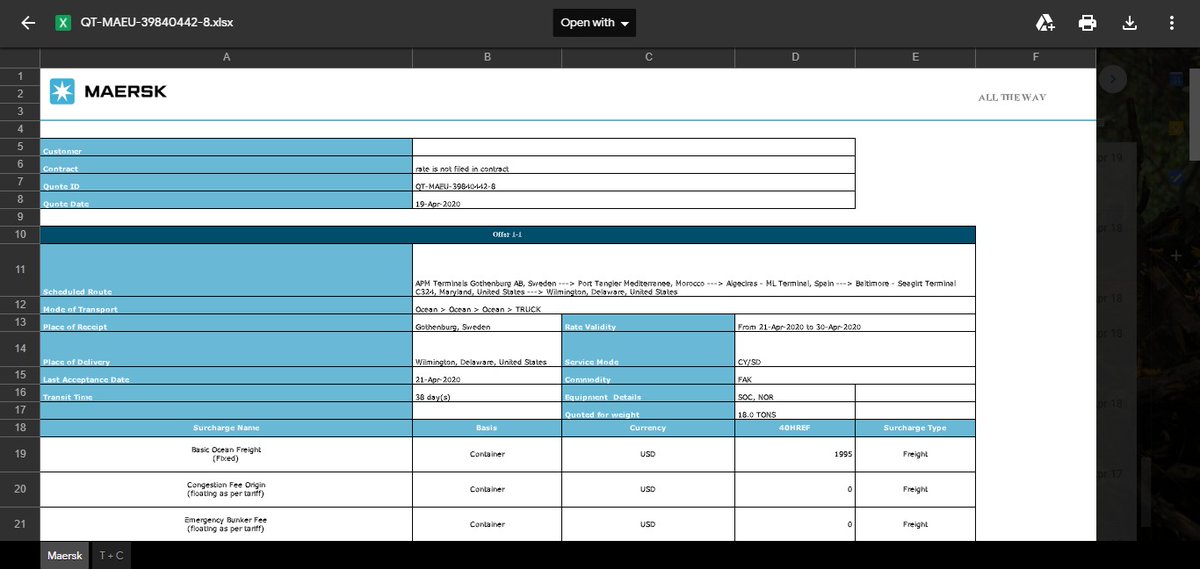Select column F header
1200x569 pixels.
click(x=1035, y=57)
